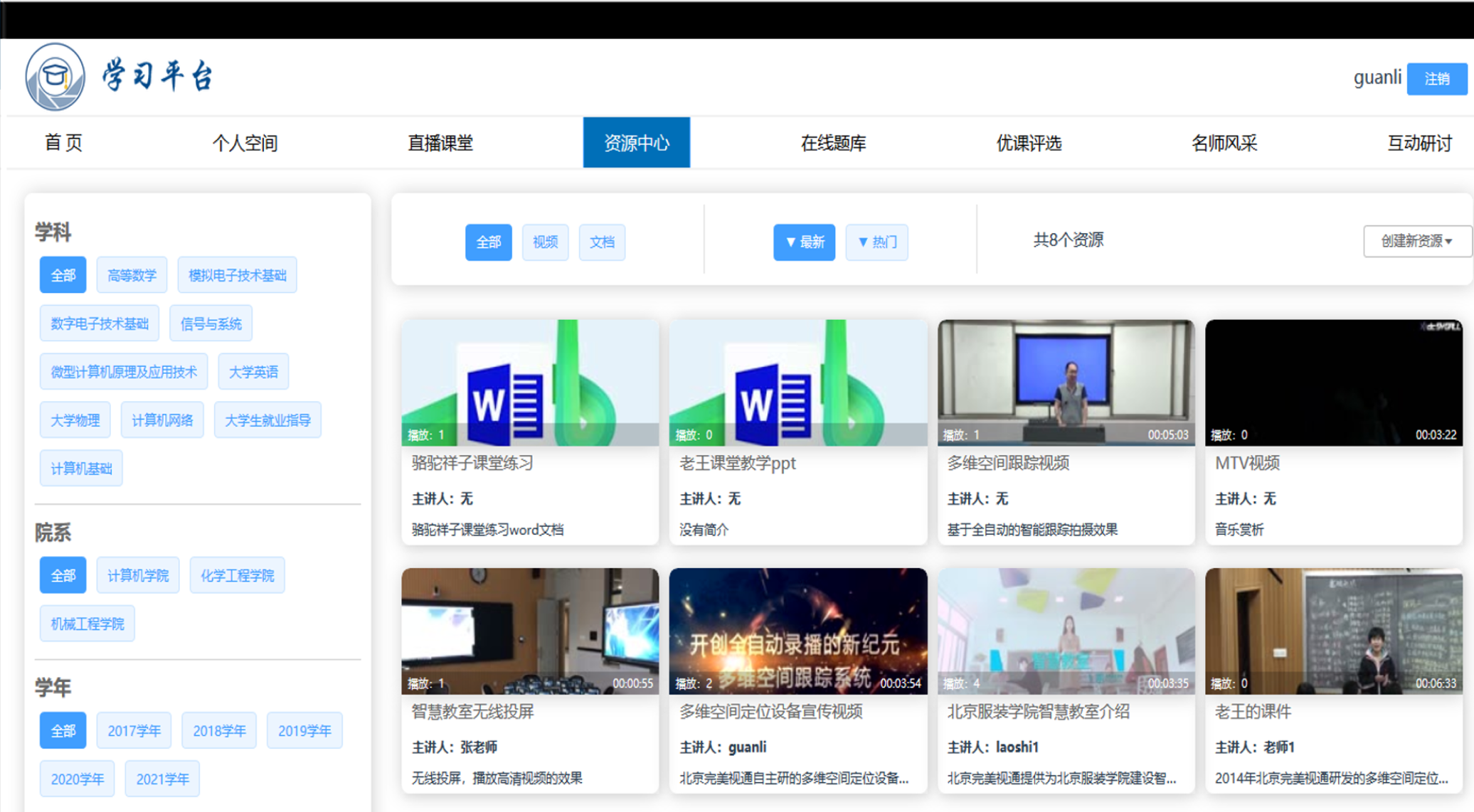
Task: Filter resource type to 视频
Action: click(545, 242)
